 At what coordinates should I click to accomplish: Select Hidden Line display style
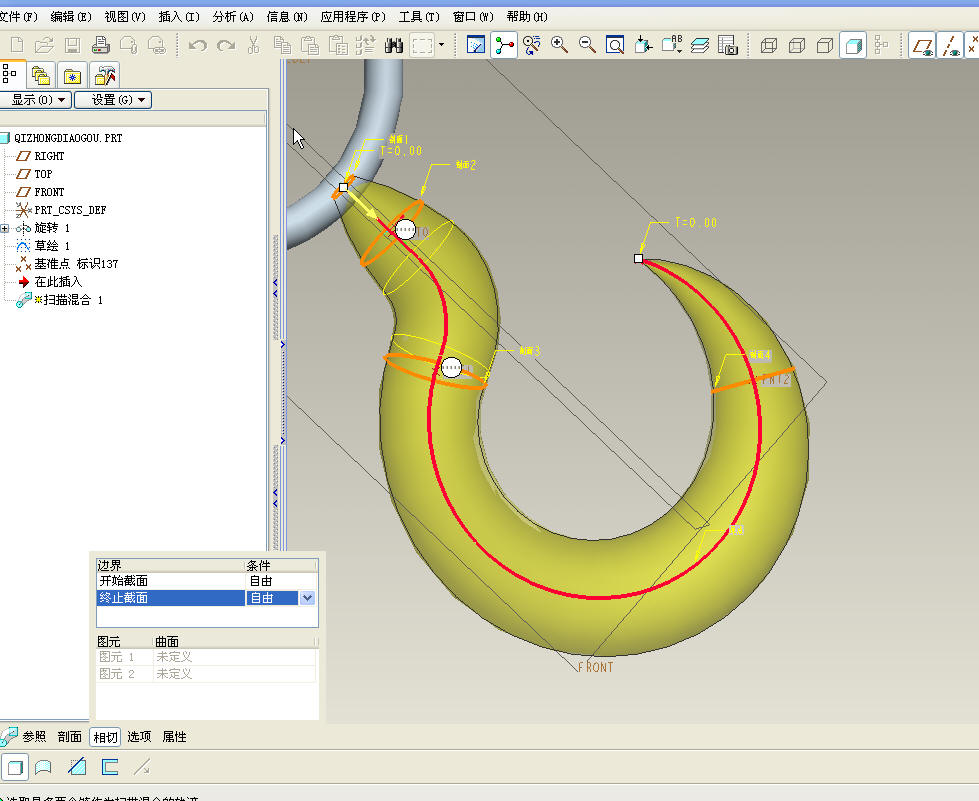click(797, 45)
